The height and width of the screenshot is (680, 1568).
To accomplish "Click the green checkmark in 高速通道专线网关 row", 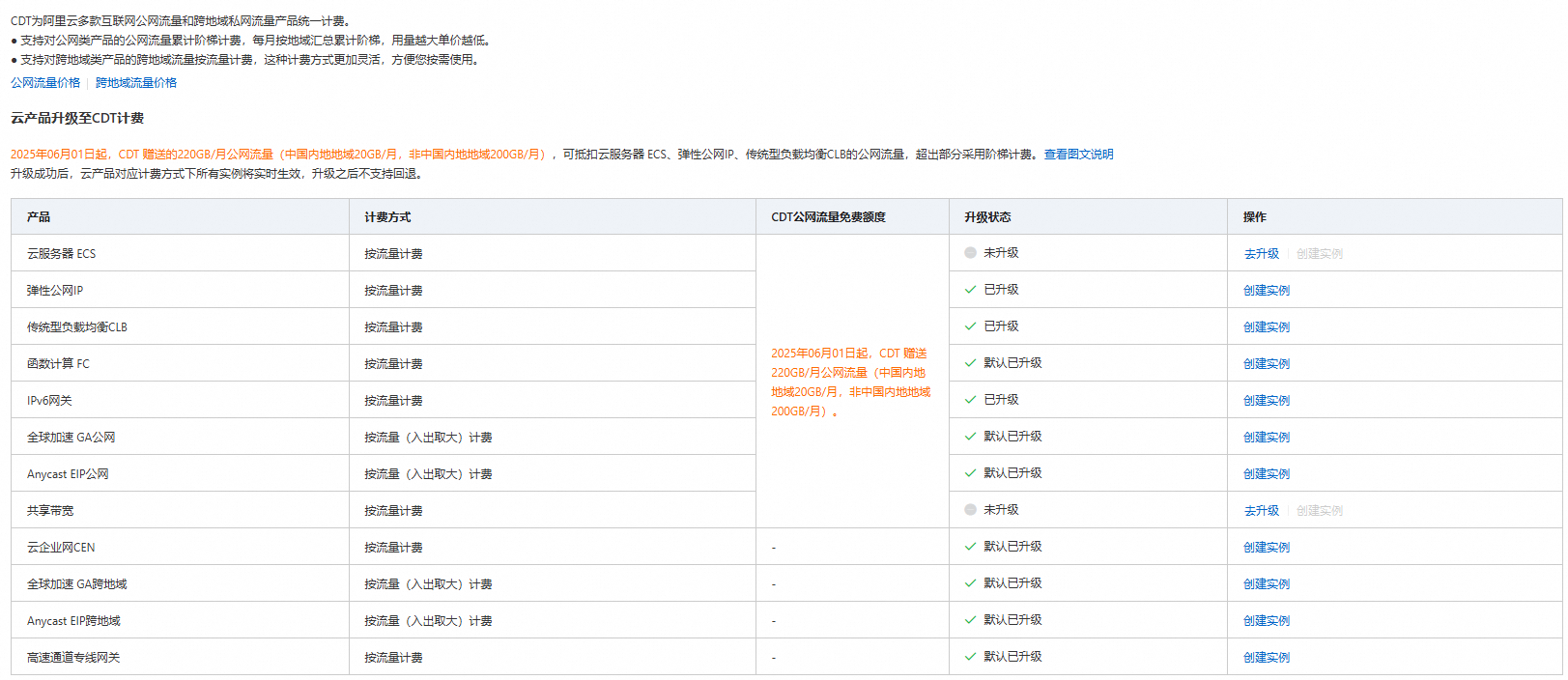I will pyautogui.click(x=970, y=657).
